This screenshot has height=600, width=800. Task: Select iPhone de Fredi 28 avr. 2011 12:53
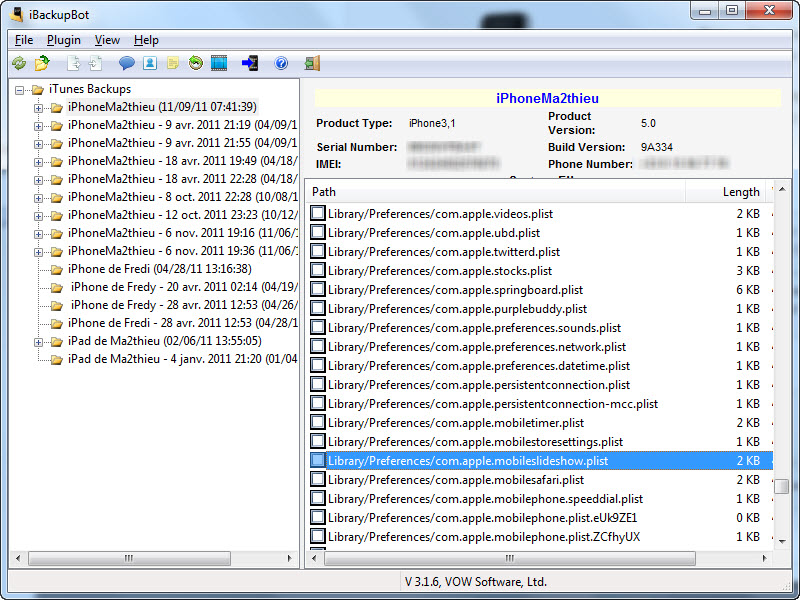coord(183,323)
